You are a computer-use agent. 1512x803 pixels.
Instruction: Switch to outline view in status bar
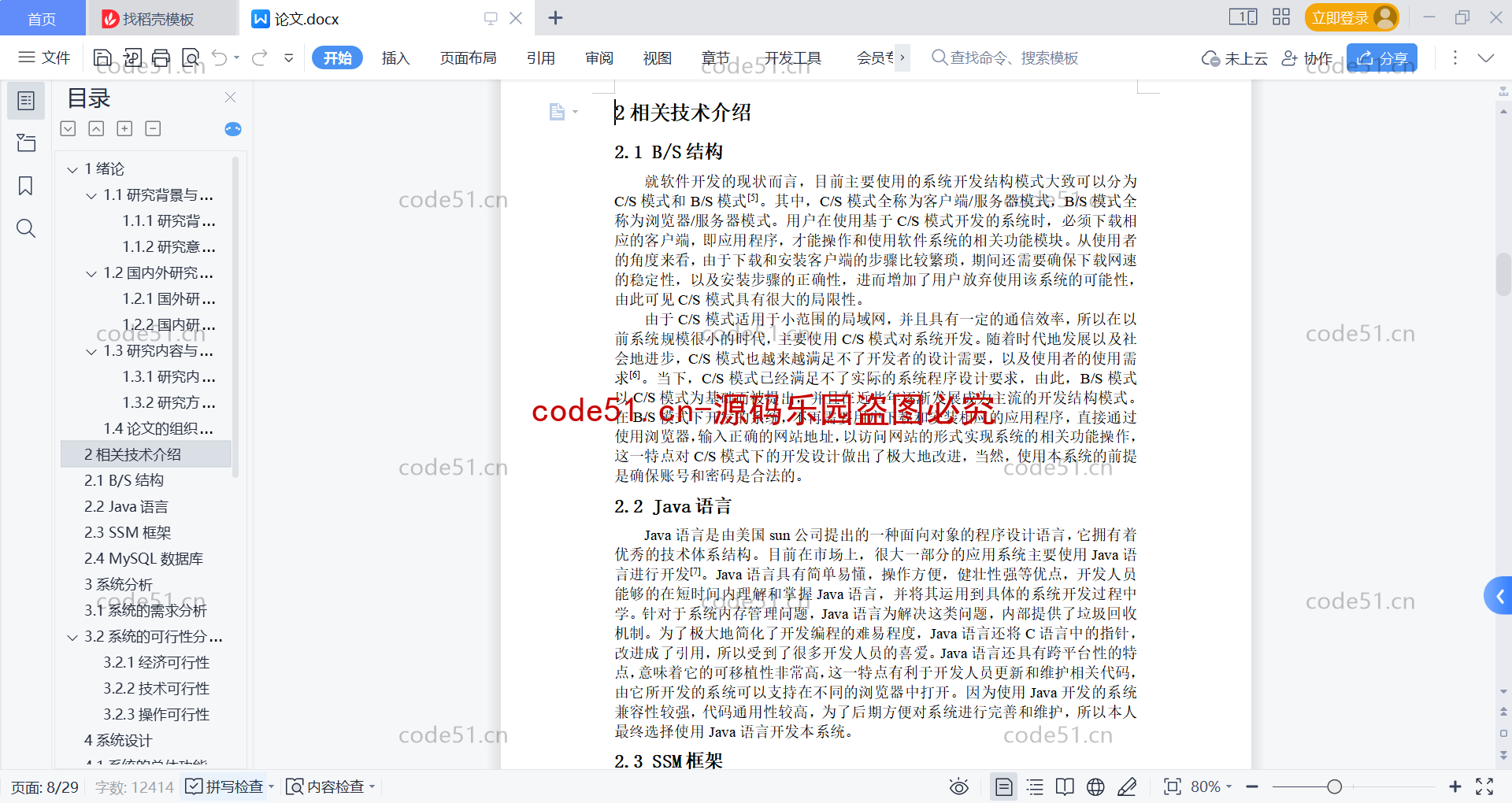1035,786
